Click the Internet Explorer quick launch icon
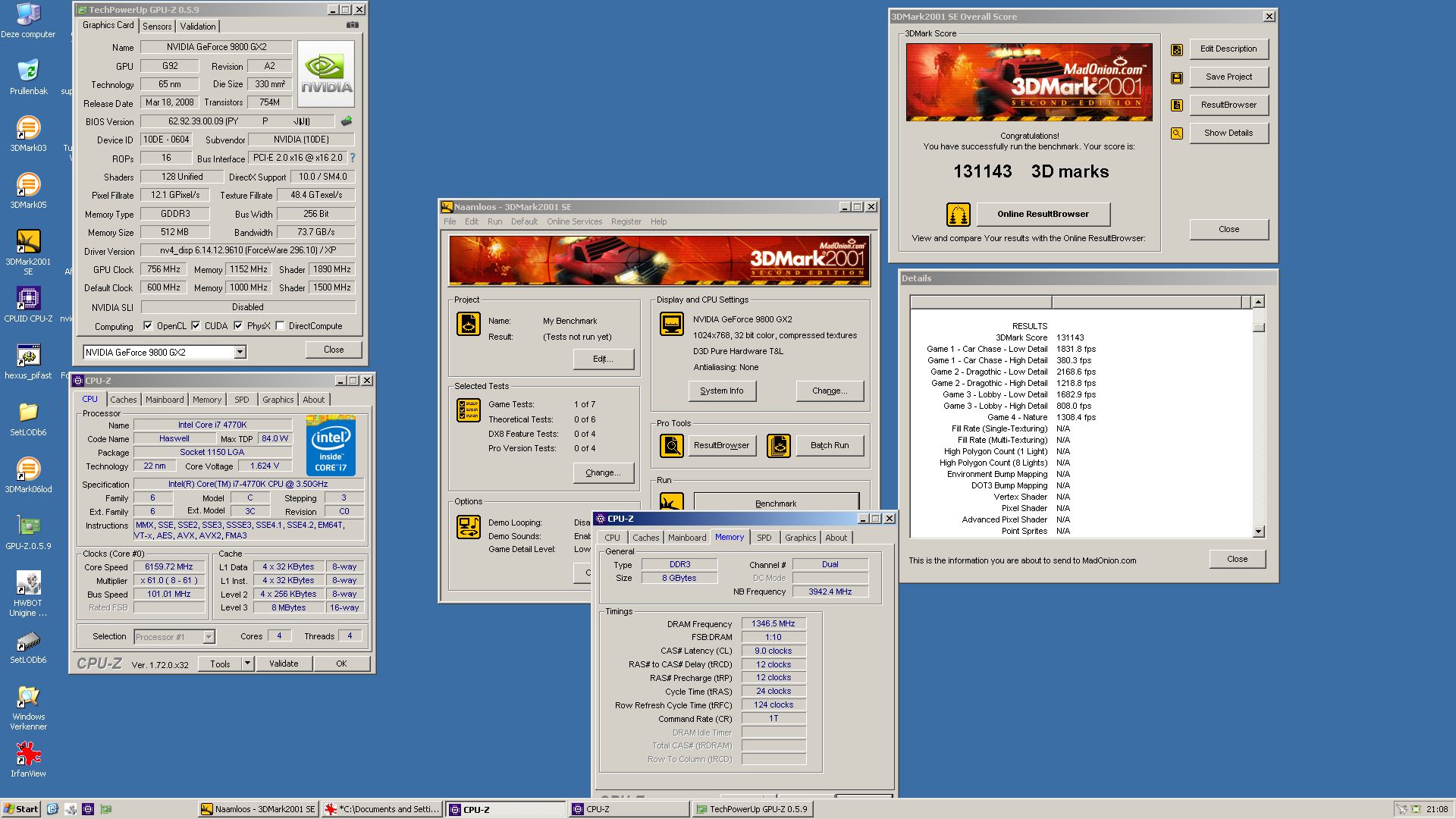The height and width of the screenshot is (819, 1456). point(52,809)
